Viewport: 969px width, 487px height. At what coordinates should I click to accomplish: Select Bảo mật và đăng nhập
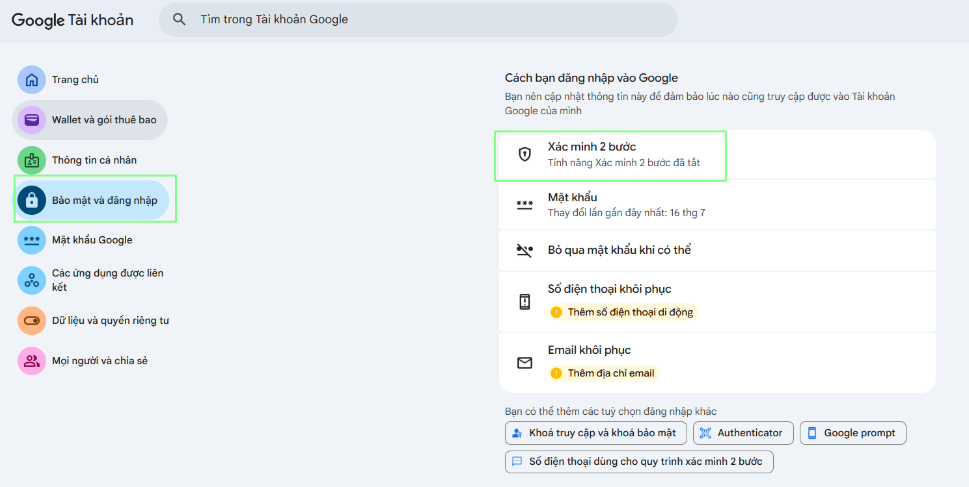pos(91,200)
